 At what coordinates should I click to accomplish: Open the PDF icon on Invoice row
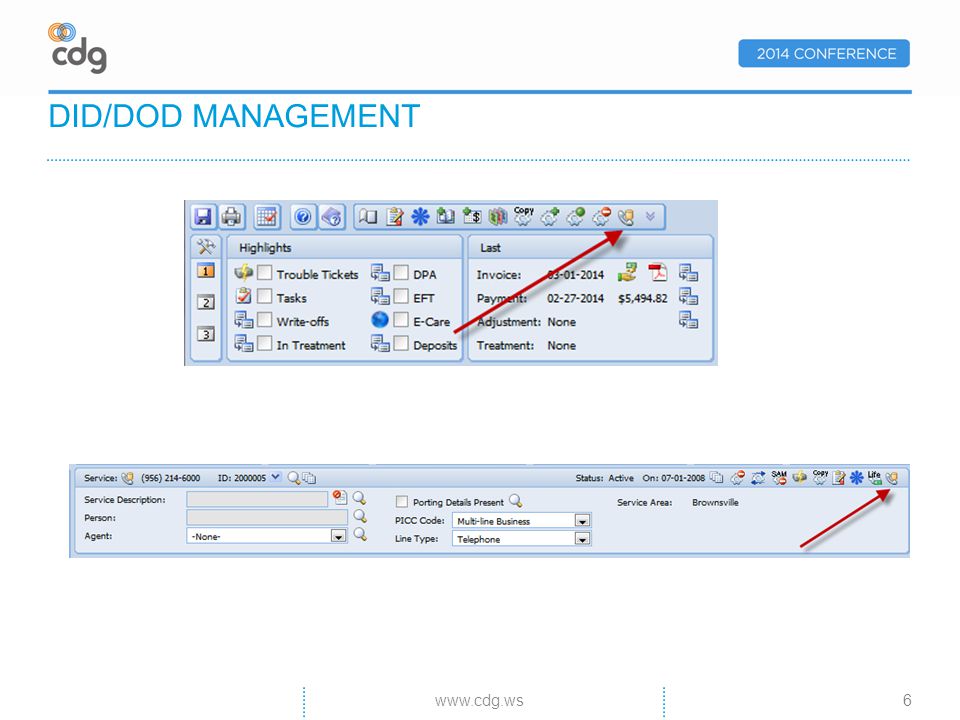click(x=658, y=272)
